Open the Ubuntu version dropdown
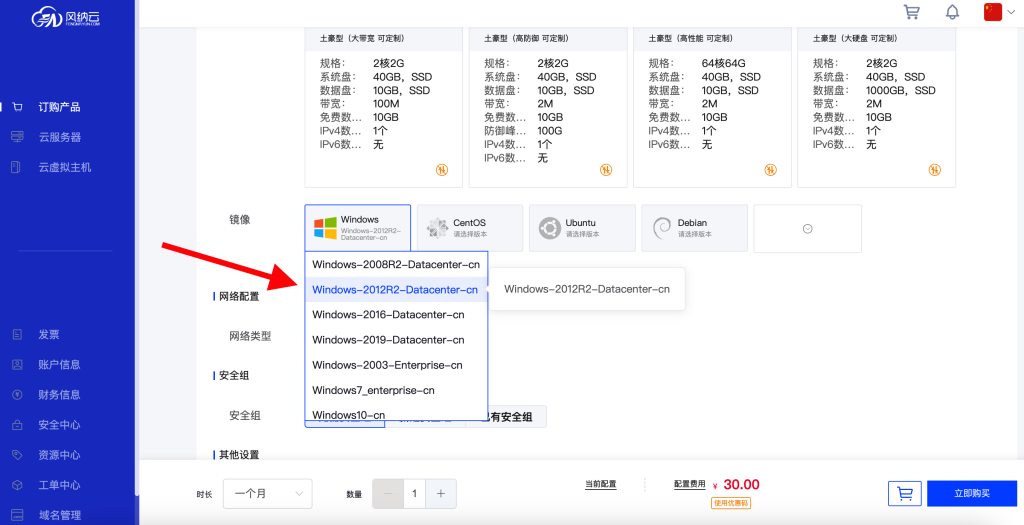The image size is (1024, 525). tap(583, 228)
